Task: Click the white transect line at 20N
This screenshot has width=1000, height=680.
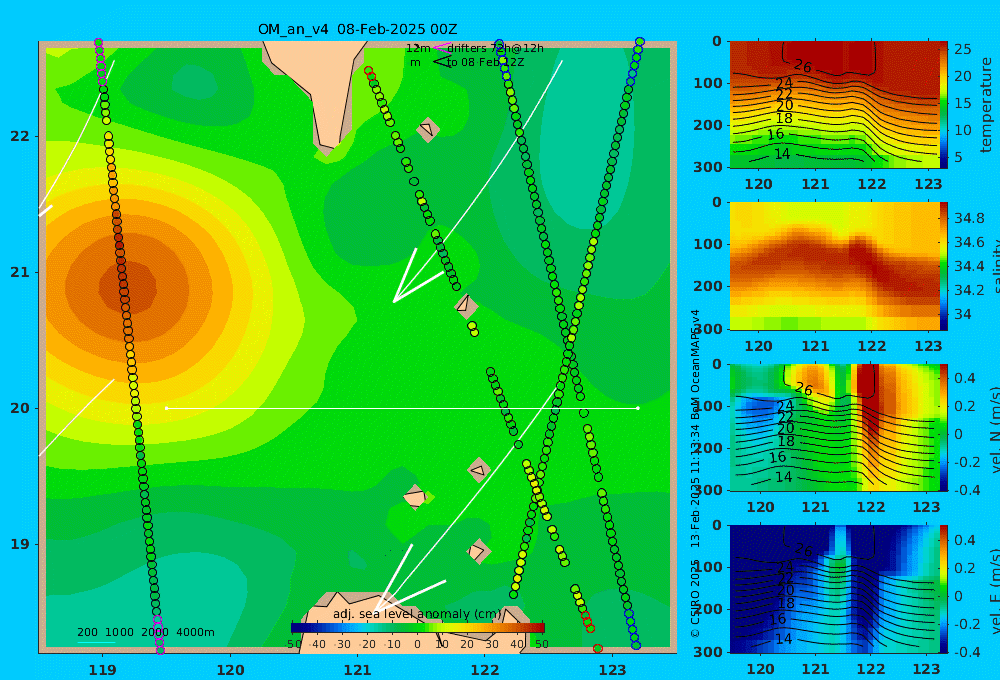Action: click(402, 408)
